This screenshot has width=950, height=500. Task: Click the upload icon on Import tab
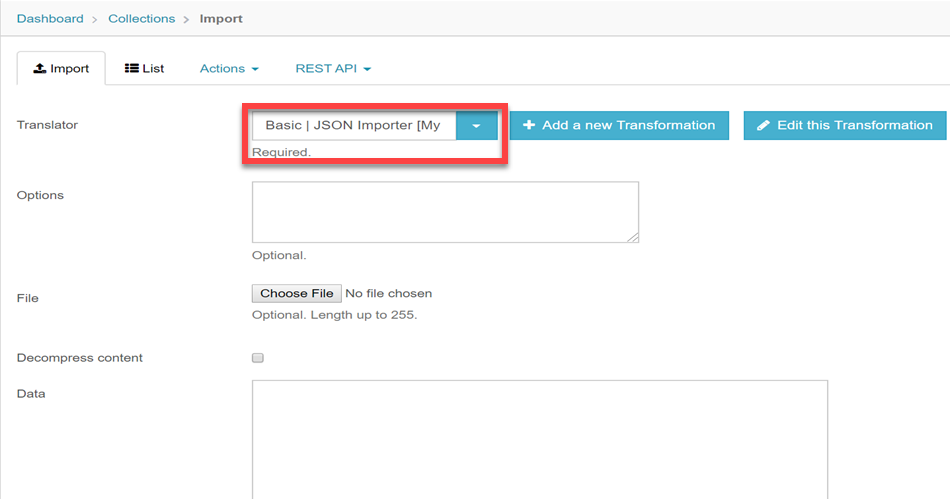tap(39, 68)
